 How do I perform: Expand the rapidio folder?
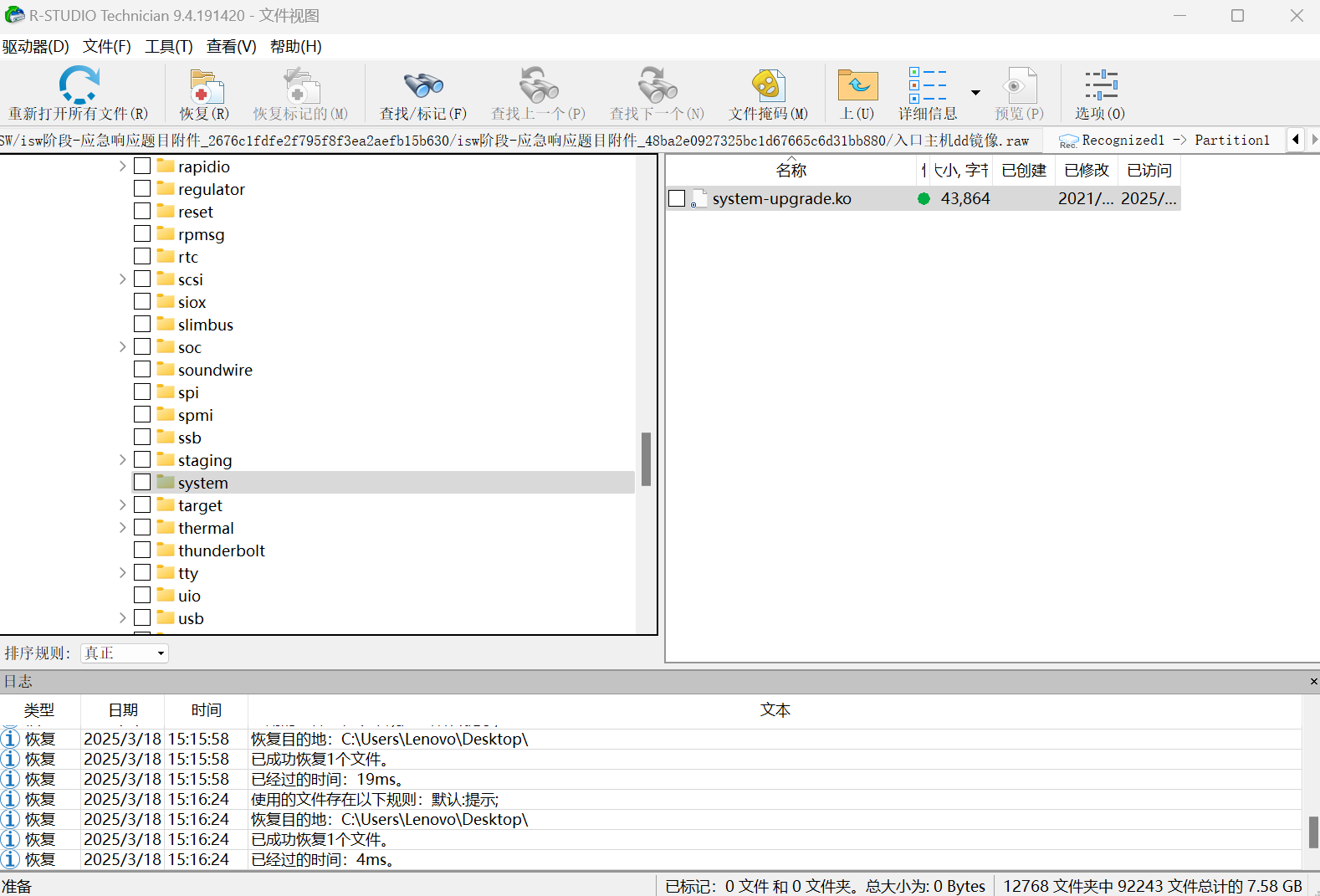[122, 166]
